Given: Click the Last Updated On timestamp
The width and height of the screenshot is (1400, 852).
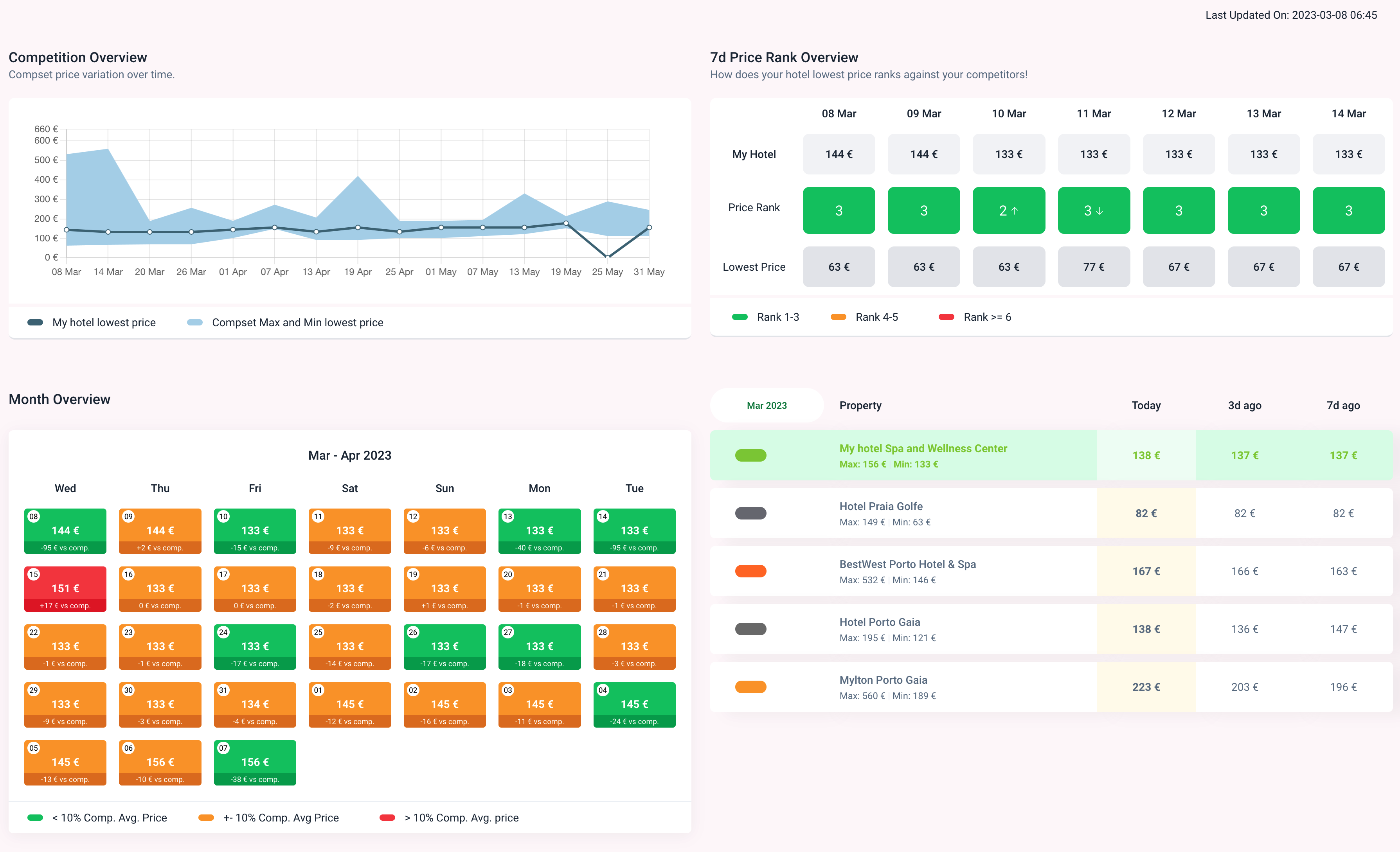Looking at the screenshot, I should [1291, 15].
